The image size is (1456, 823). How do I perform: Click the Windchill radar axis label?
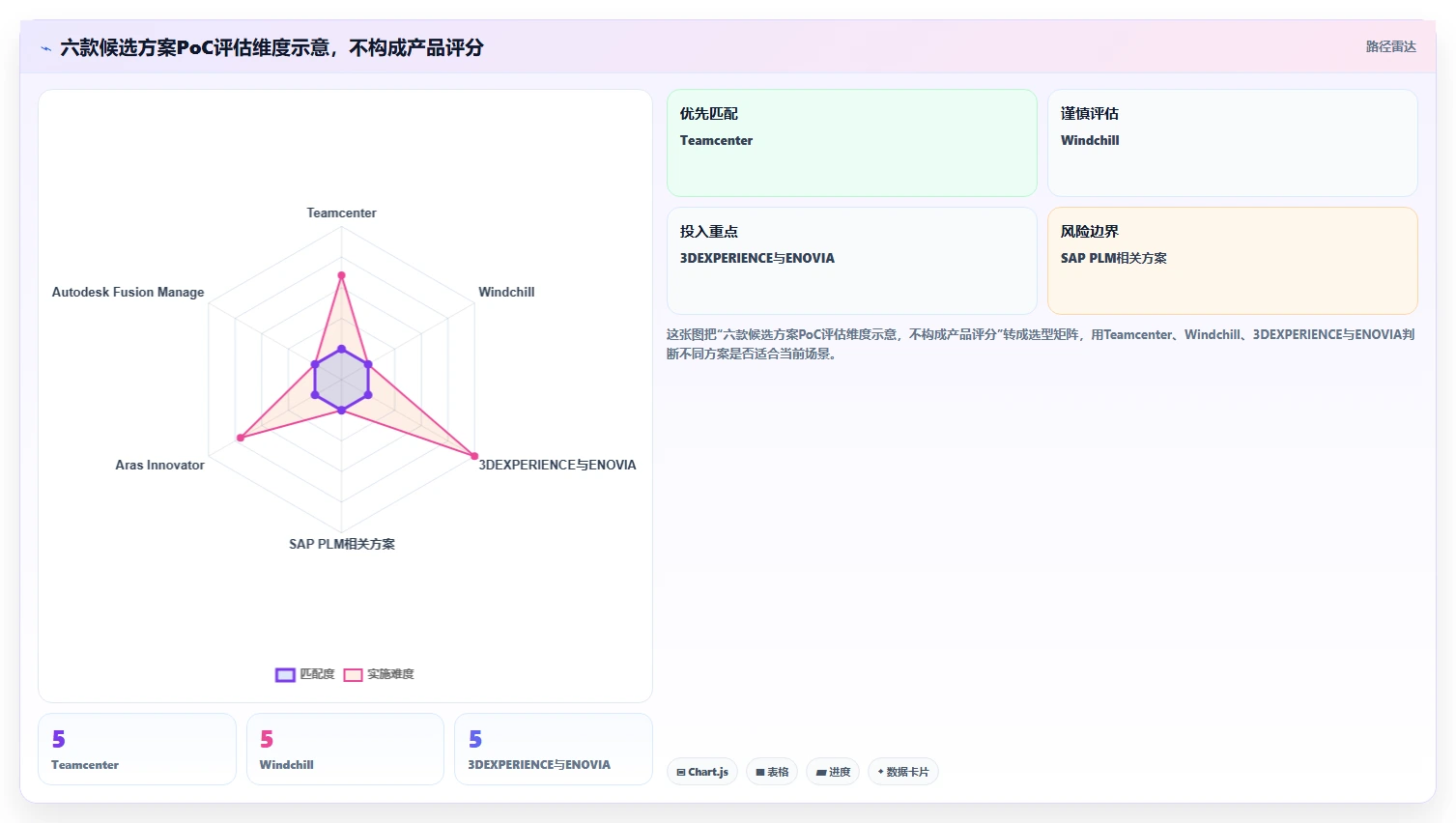(x=506, y=292)
